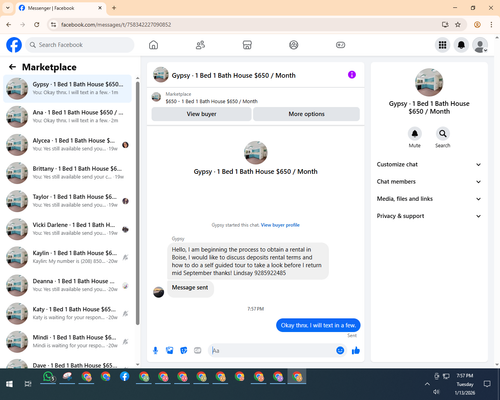500x400 pixels.
Task: Open the purple conversation information icon
Action: tap(352, 75)
